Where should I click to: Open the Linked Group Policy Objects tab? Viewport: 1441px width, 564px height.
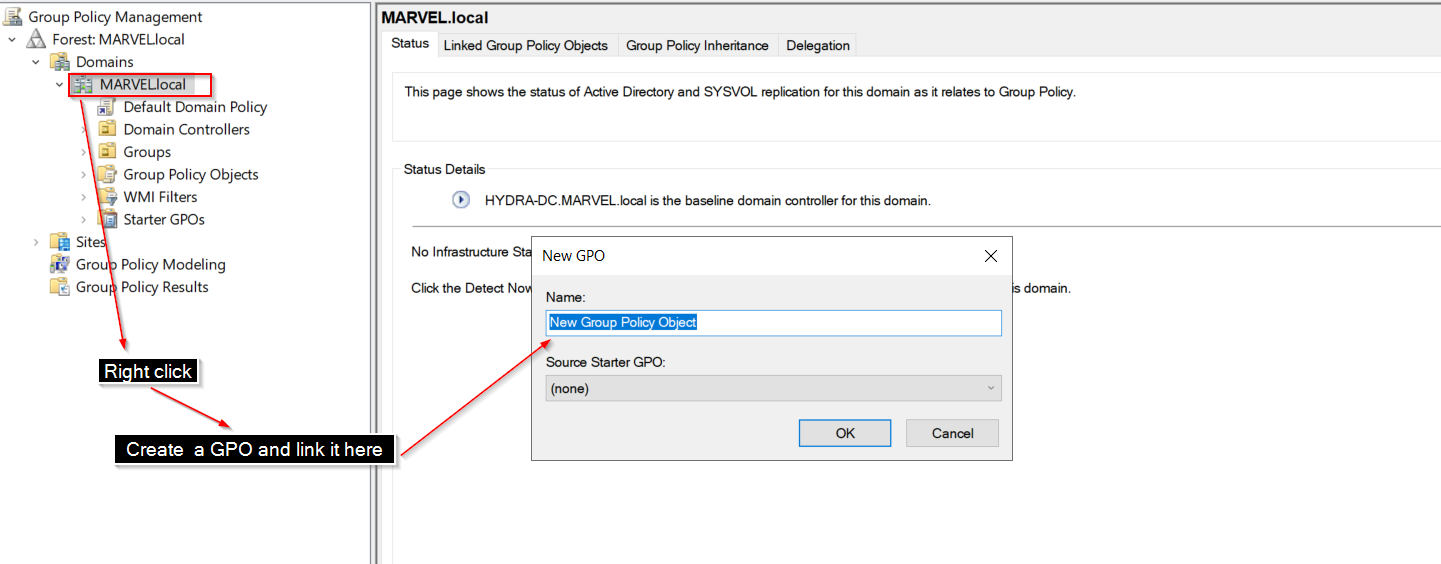pyautogui.click(x=526, y=45)
